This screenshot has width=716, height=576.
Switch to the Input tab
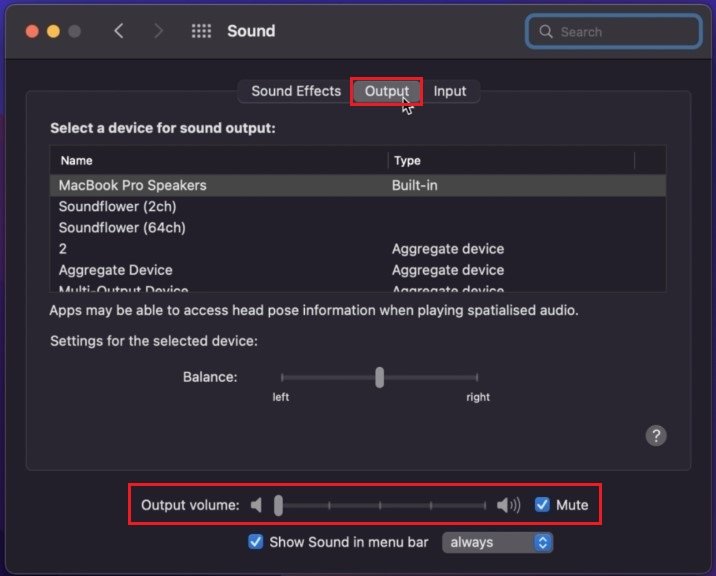point(450,91)
